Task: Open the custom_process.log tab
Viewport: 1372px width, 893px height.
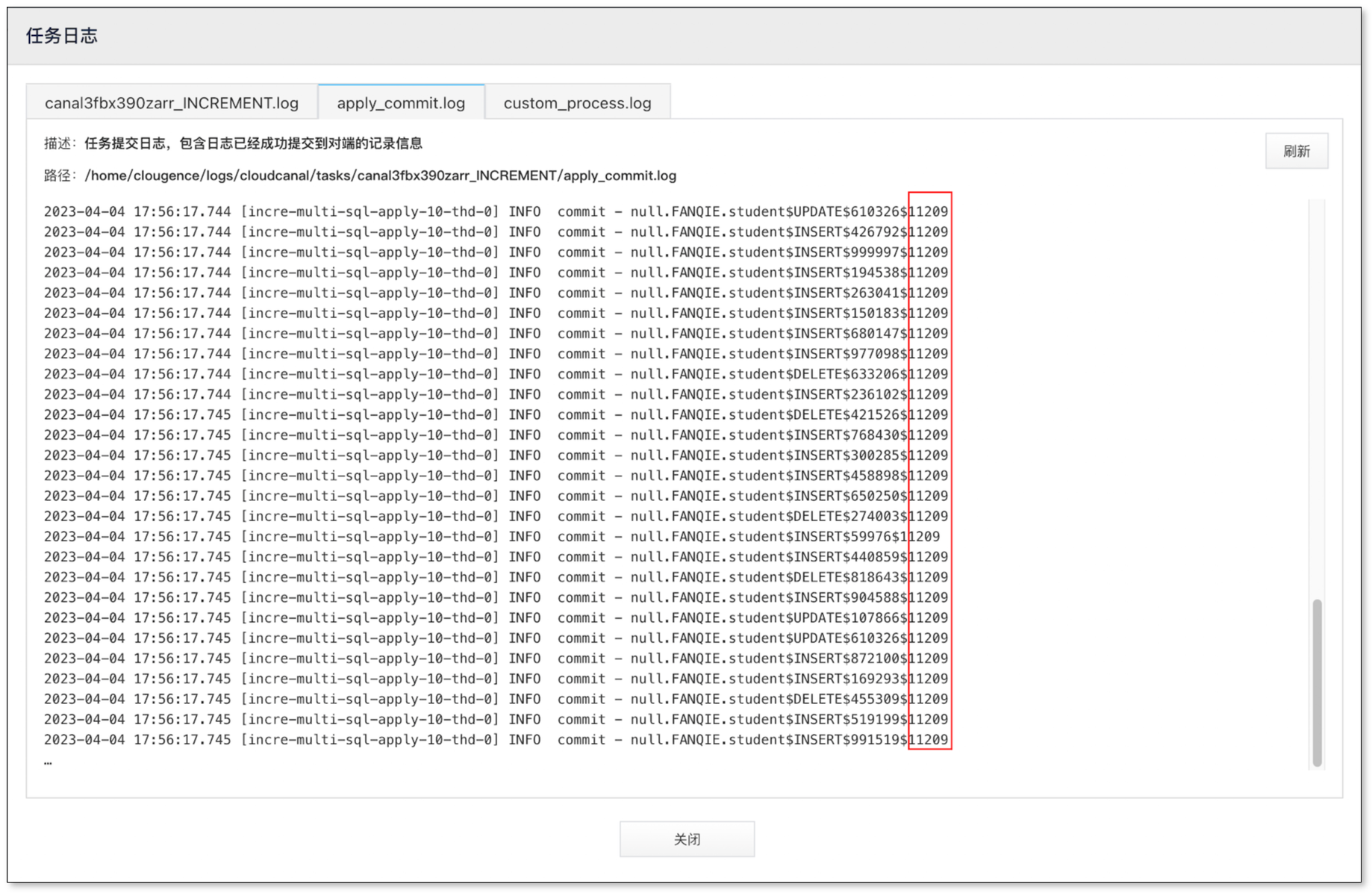Action: coord(578,102)
